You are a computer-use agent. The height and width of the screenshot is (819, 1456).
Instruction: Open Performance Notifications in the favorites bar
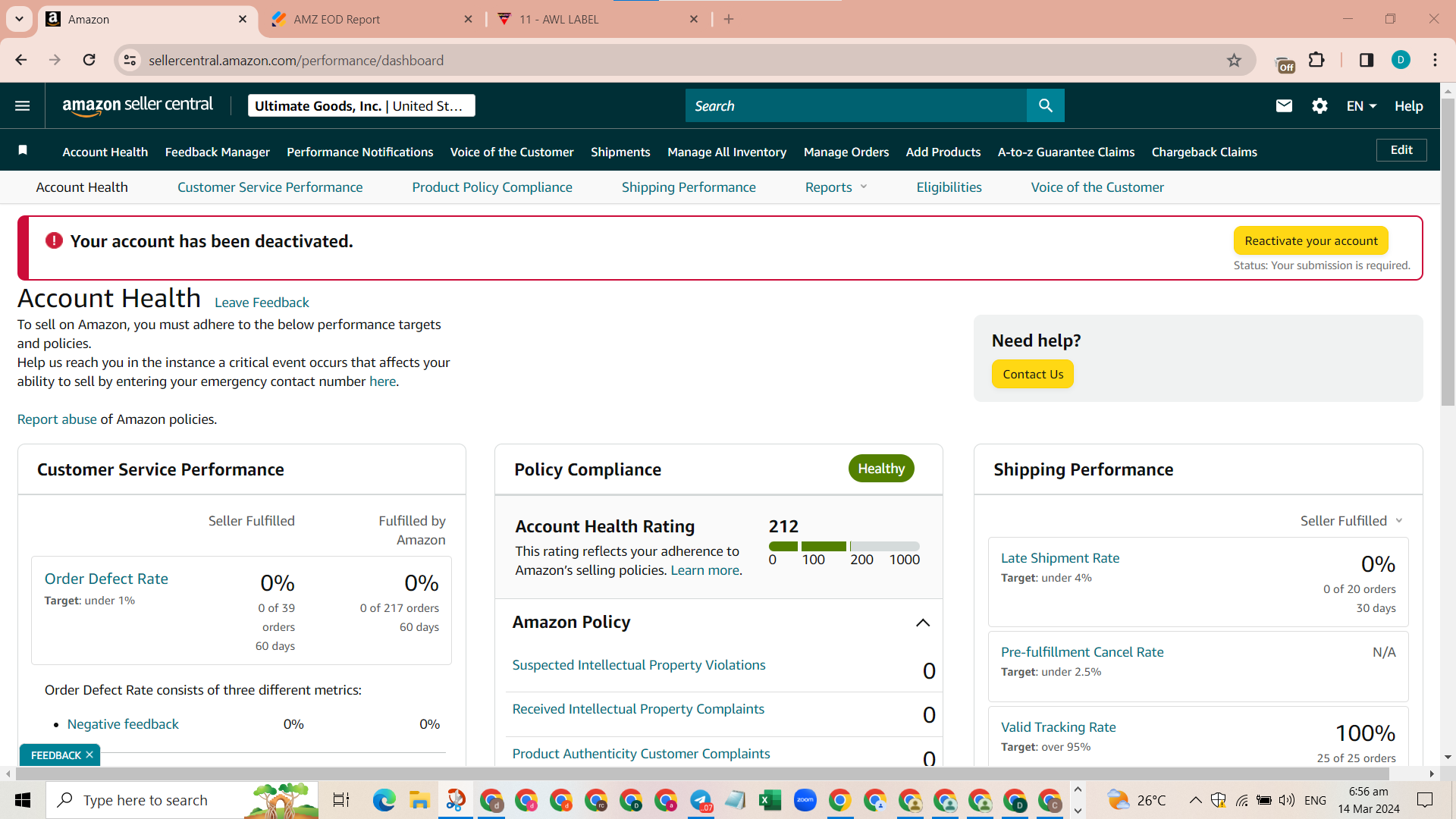coord(360,152)
